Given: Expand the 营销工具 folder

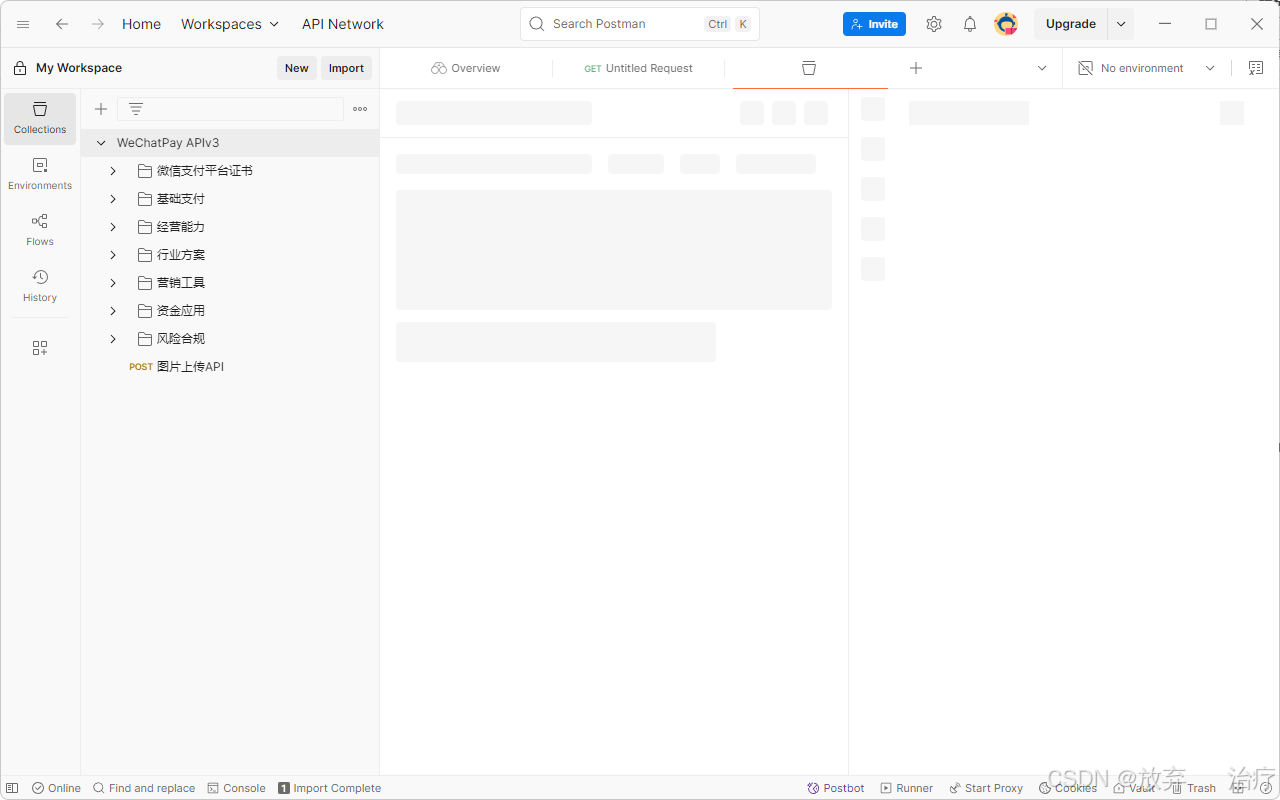Looking at the screenshot, I should [113, 283].
